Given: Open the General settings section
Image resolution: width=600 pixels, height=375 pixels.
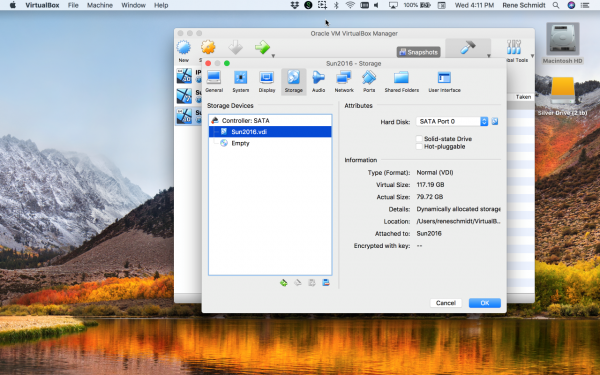Looking at the screenshot, I should [214, 82].
